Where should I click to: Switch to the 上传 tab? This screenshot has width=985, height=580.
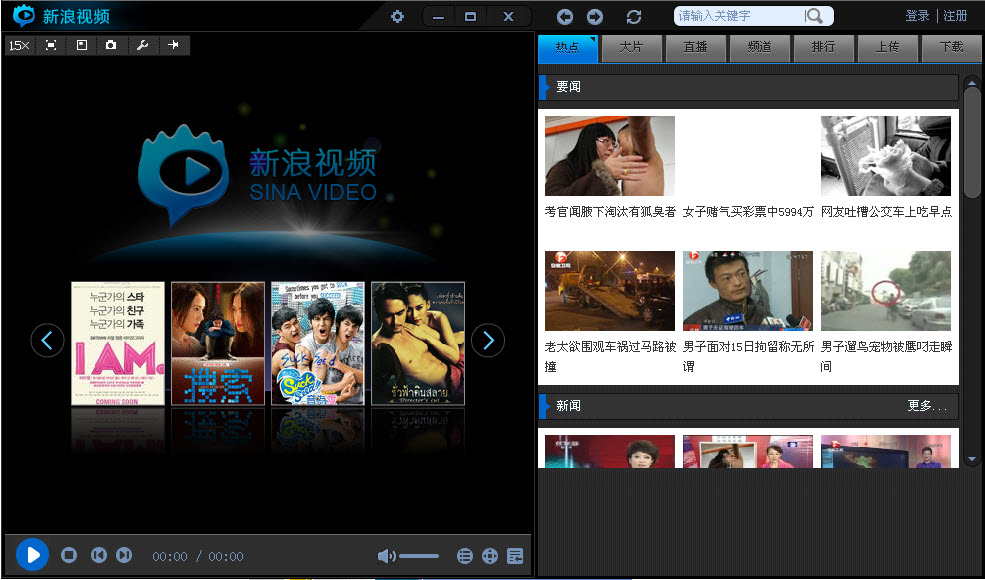[888, 48]
